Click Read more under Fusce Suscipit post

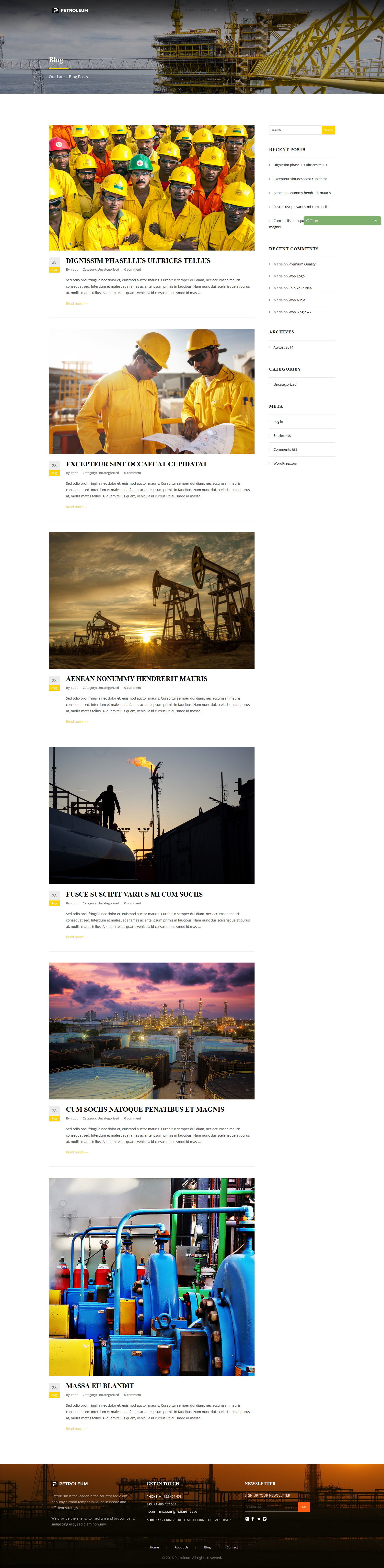coord(77,937)
